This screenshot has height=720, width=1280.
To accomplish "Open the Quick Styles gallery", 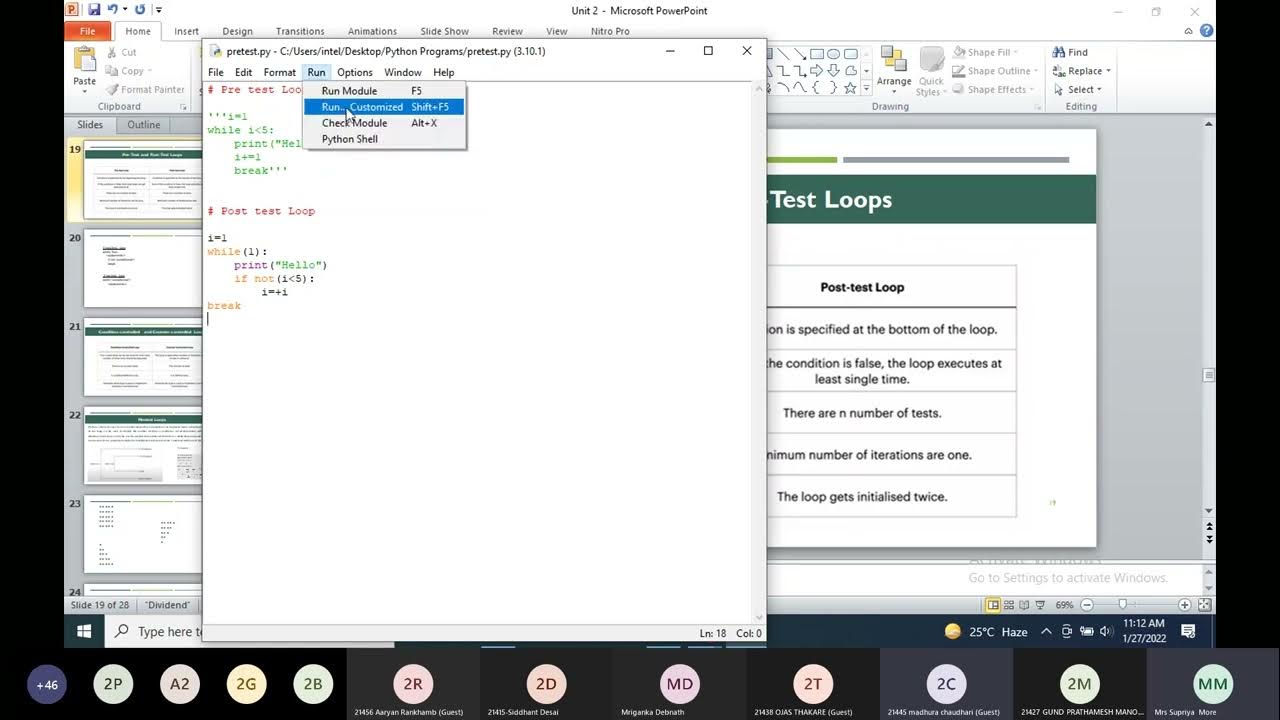I will tap(931, 72).
